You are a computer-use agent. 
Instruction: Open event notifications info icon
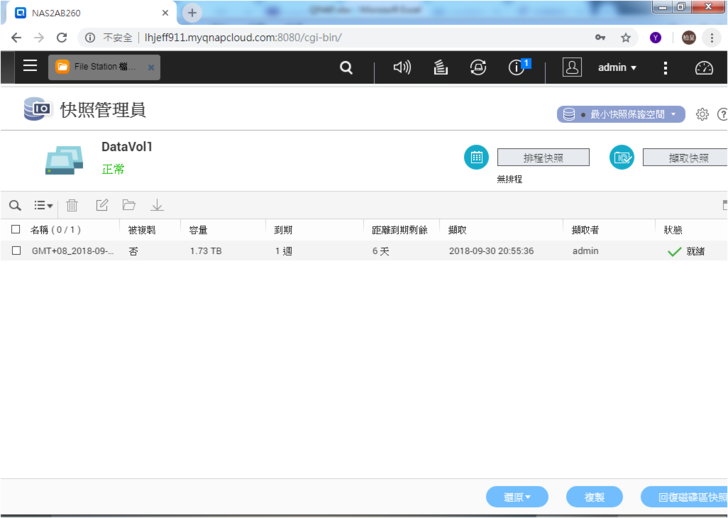(x=517, y=68)
